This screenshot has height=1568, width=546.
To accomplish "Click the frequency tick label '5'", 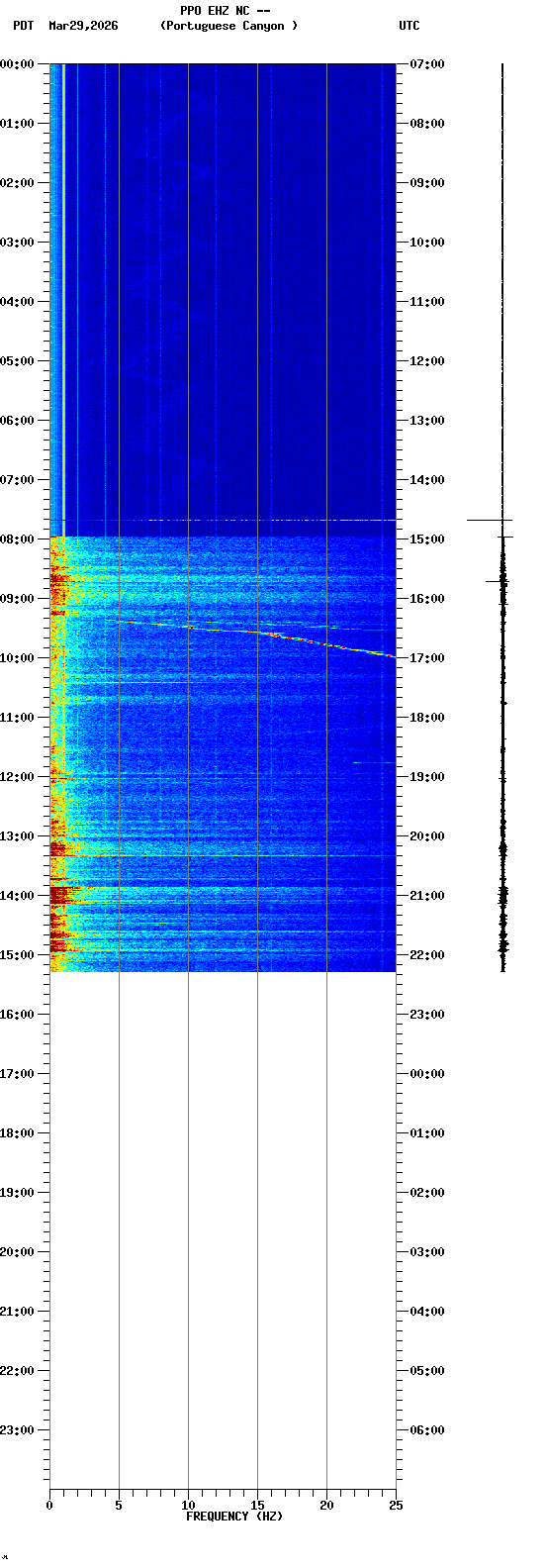I will click(119, 1506).
